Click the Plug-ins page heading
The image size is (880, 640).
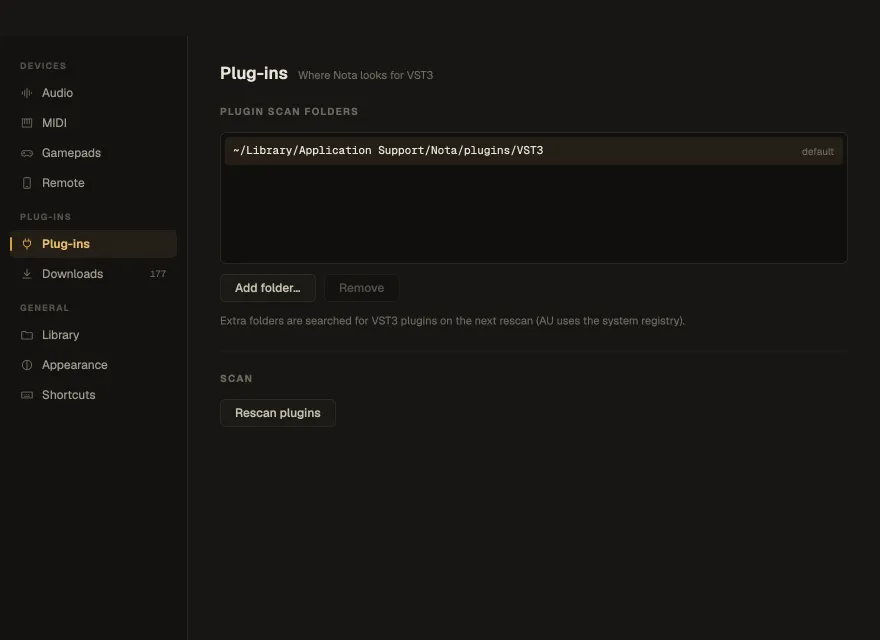point(254,74)
